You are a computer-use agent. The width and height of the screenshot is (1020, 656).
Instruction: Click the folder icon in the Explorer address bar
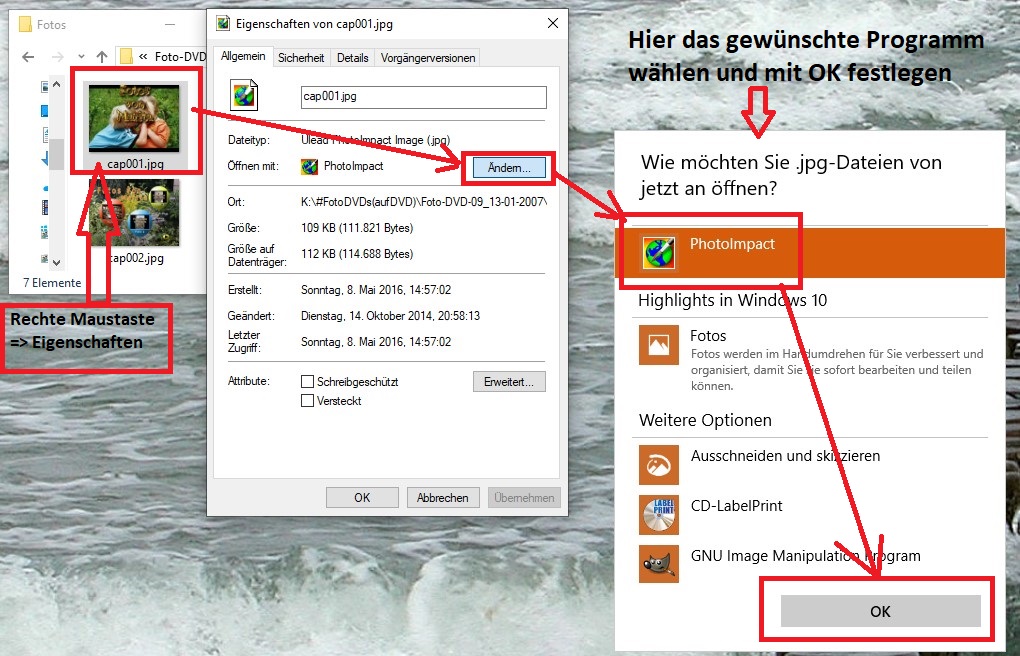126,57
